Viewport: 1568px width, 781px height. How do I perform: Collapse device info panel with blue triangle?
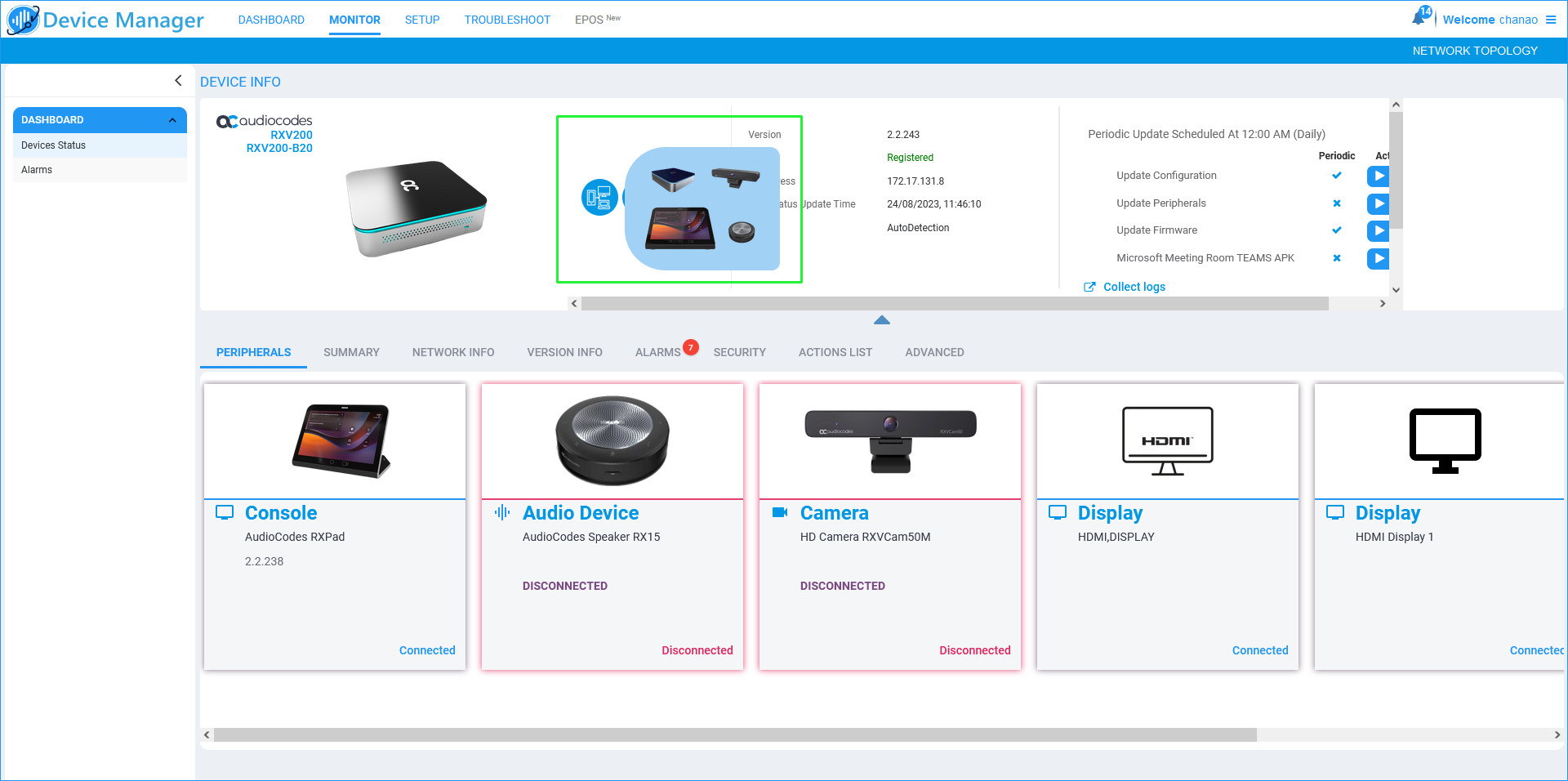pos(882,320)
